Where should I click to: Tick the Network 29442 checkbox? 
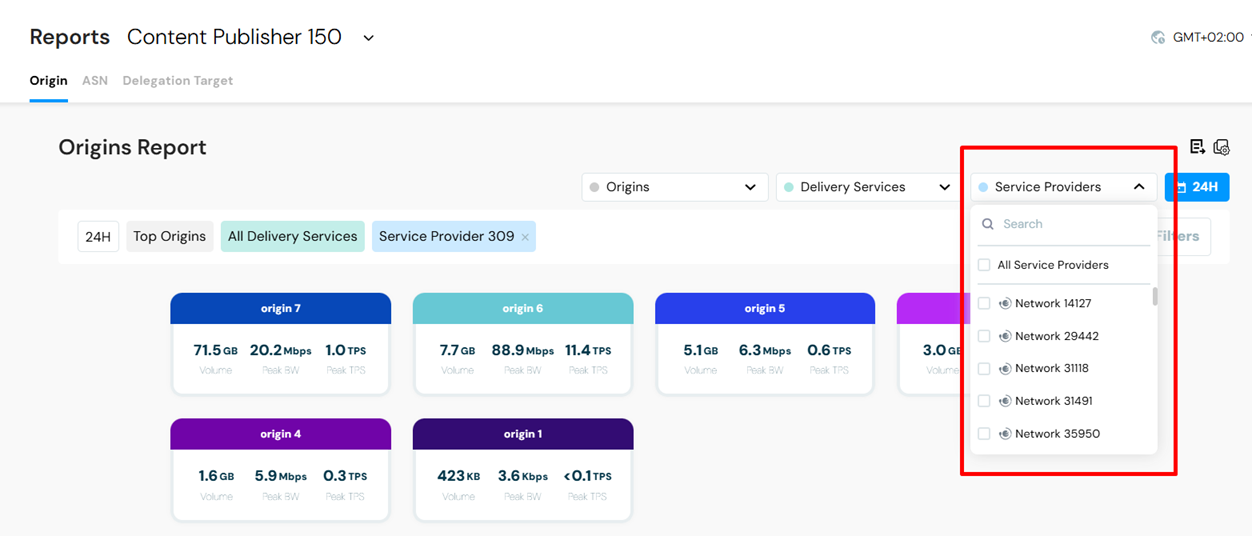984,336
